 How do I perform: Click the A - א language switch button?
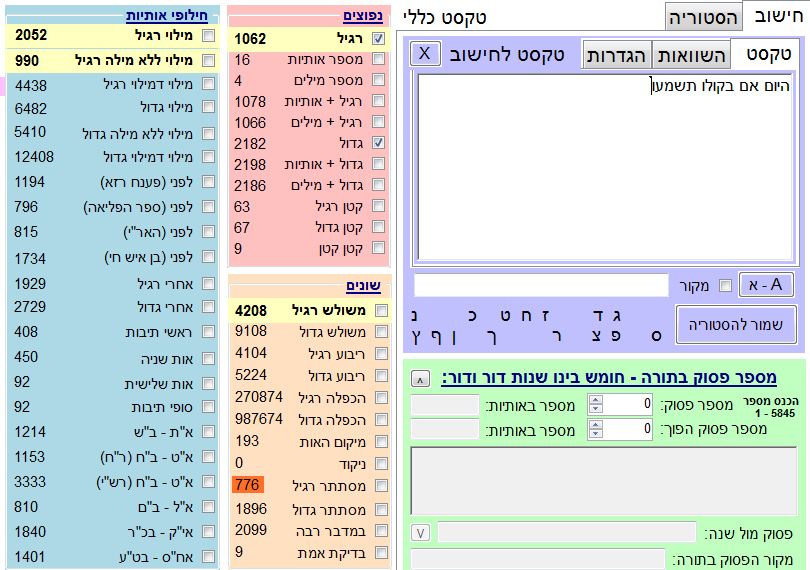(x=766, y=285)
